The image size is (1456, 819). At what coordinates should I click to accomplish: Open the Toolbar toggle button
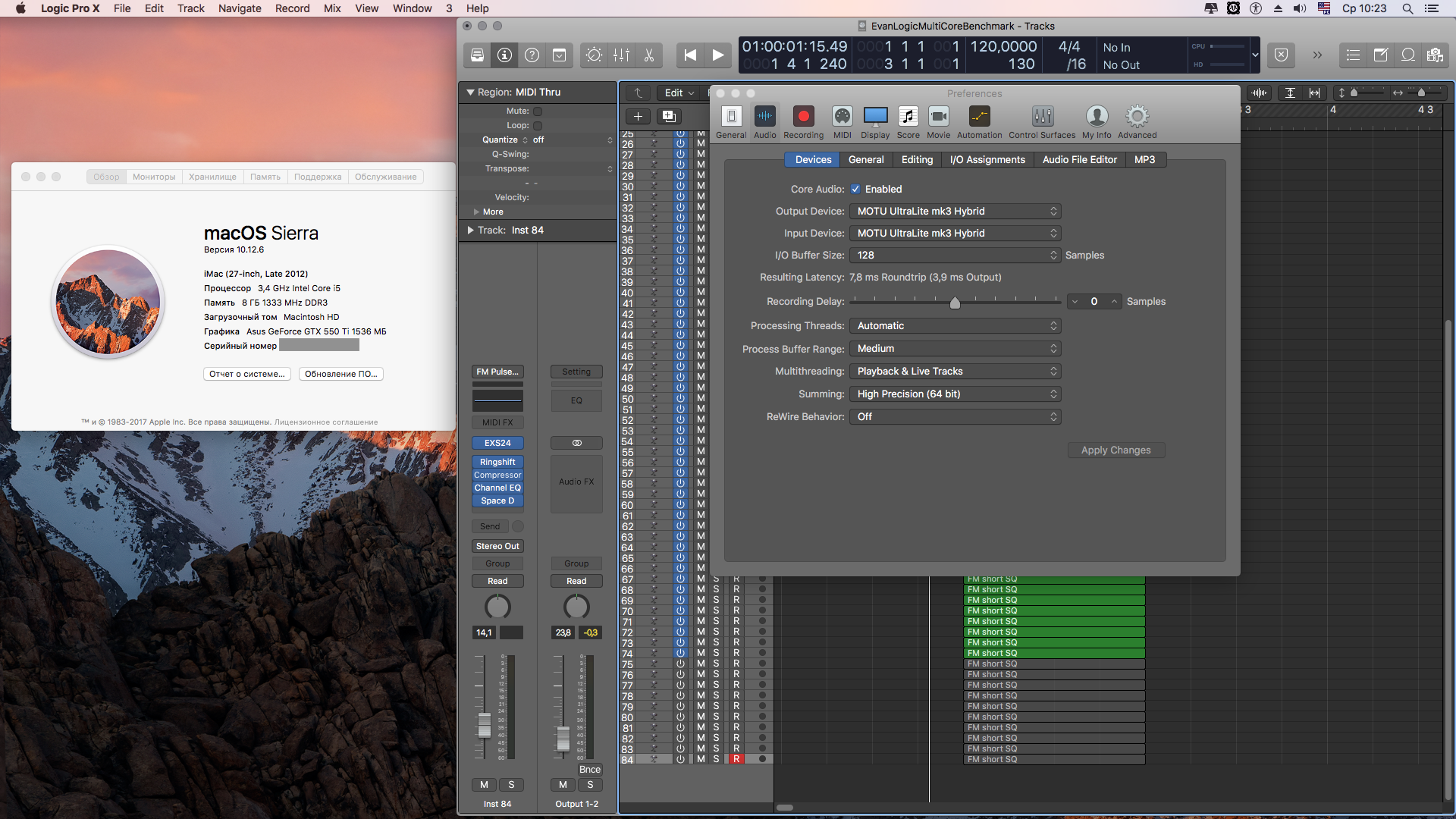point(559,55)
